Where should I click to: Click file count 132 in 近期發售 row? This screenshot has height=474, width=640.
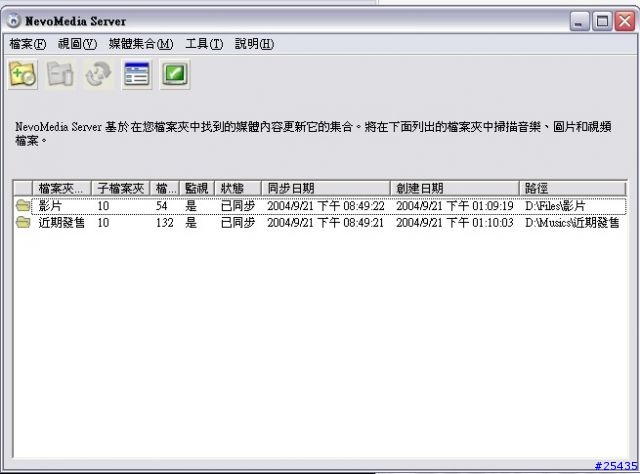164,223
